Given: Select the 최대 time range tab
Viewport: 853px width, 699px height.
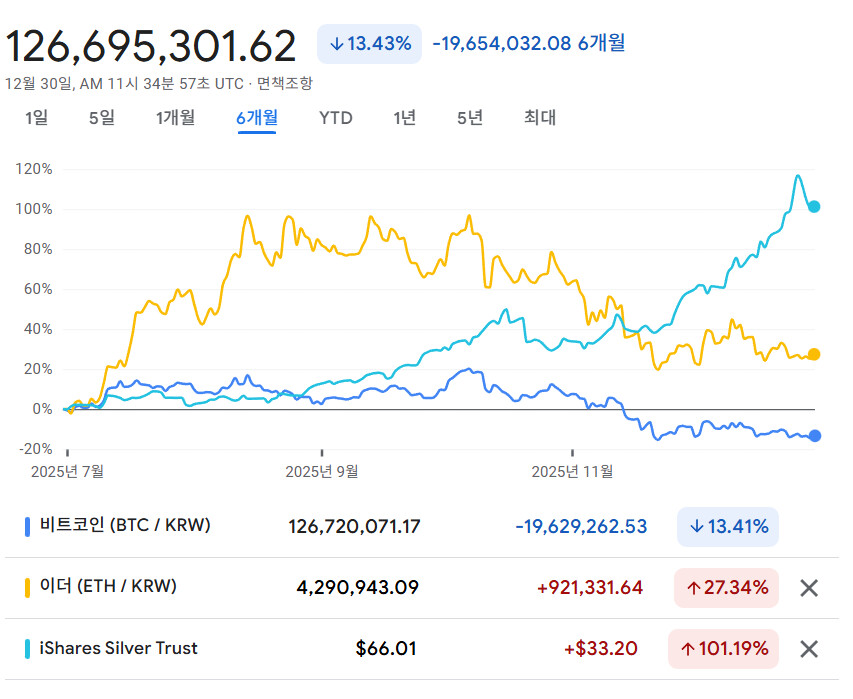Looking at the screenshot, I should pos(540,117).
